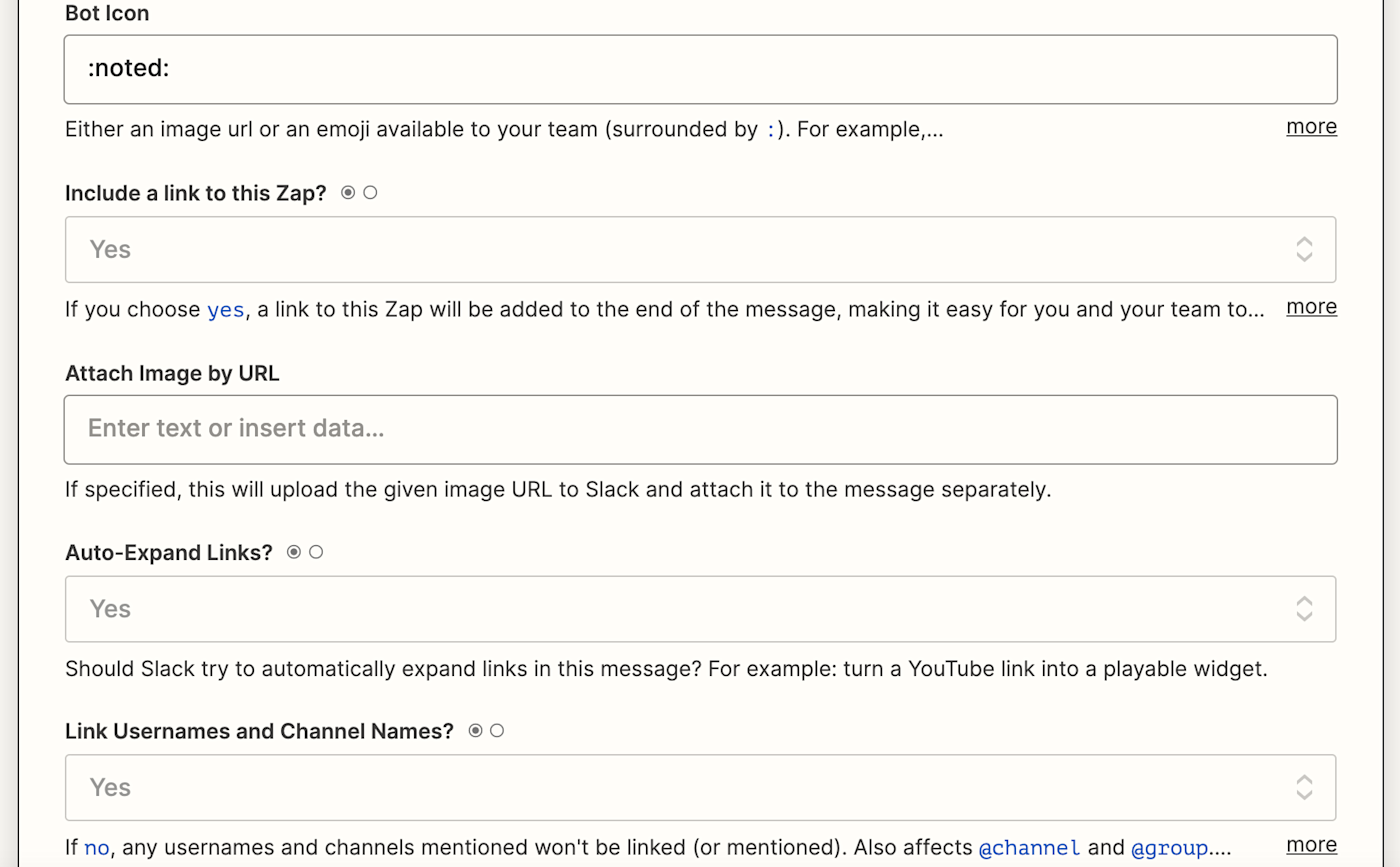Click into the Bot Icon text field
The height and width of the screenshot is (867, 1400).
[700, 69]
